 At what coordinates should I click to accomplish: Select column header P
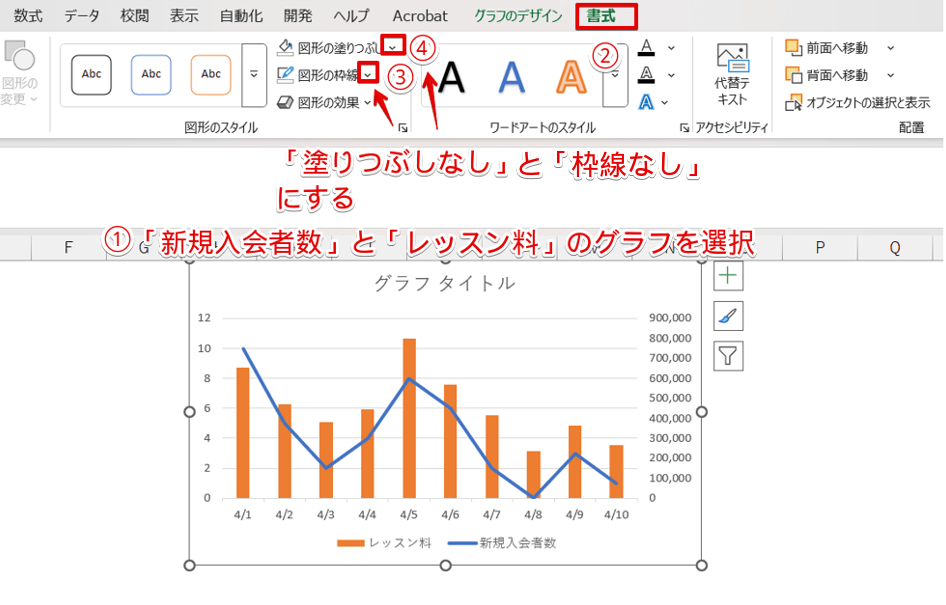pyautogui.click(x=819, y=247)
